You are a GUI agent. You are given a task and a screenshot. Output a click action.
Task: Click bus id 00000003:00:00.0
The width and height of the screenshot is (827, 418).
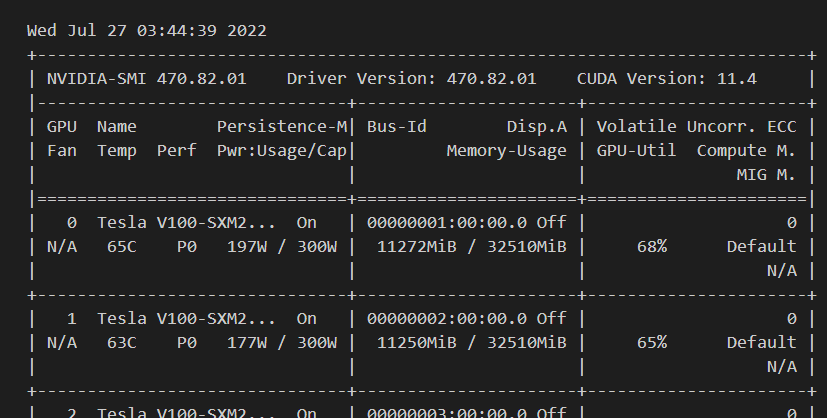[x=447, y=412]
